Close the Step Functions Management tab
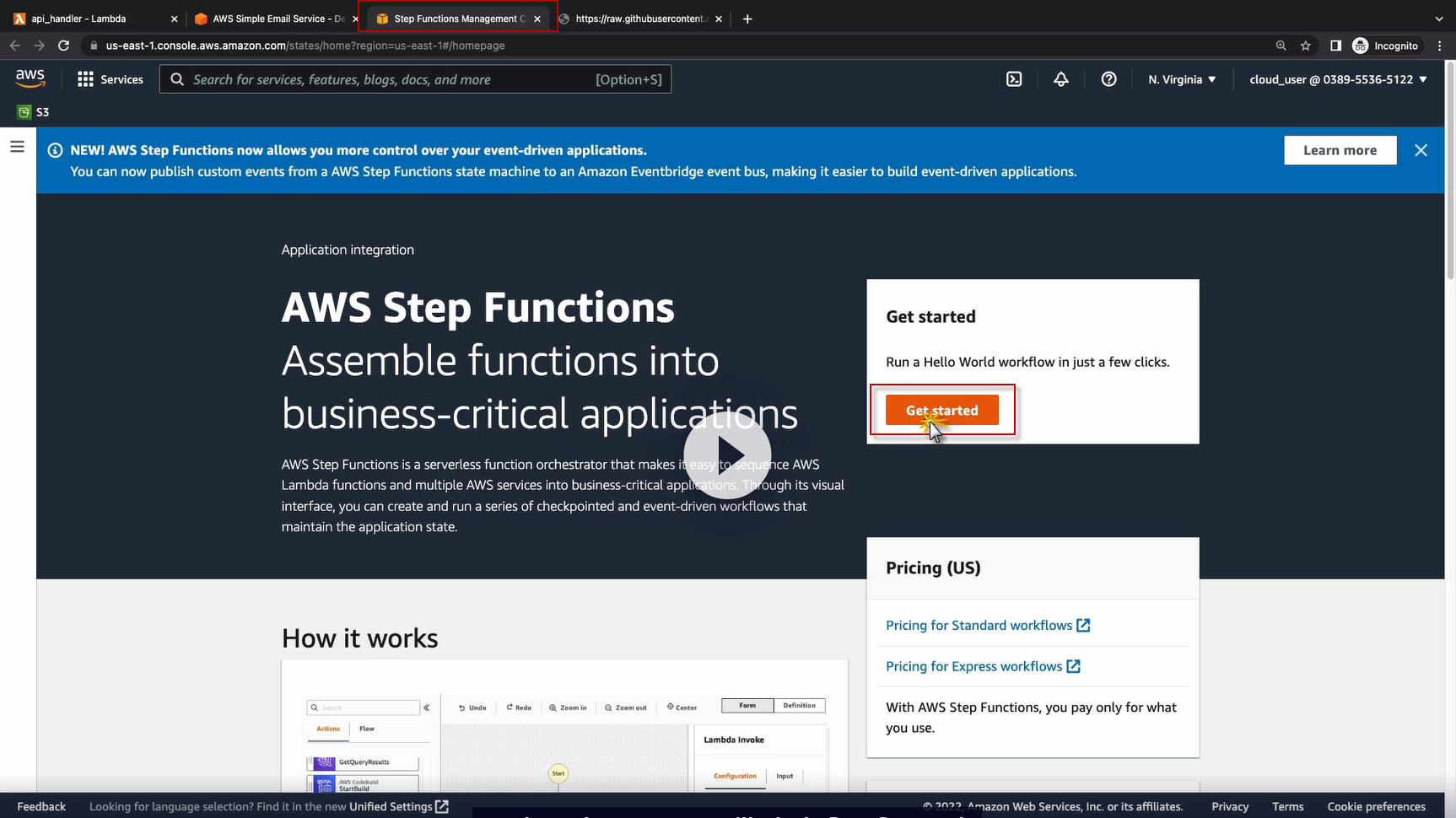This screenshot has width=1456, height=818. tap(537, 19)
